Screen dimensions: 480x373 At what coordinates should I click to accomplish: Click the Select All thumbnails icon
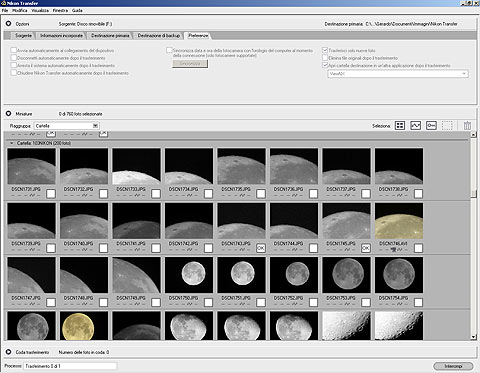point(400,126)
